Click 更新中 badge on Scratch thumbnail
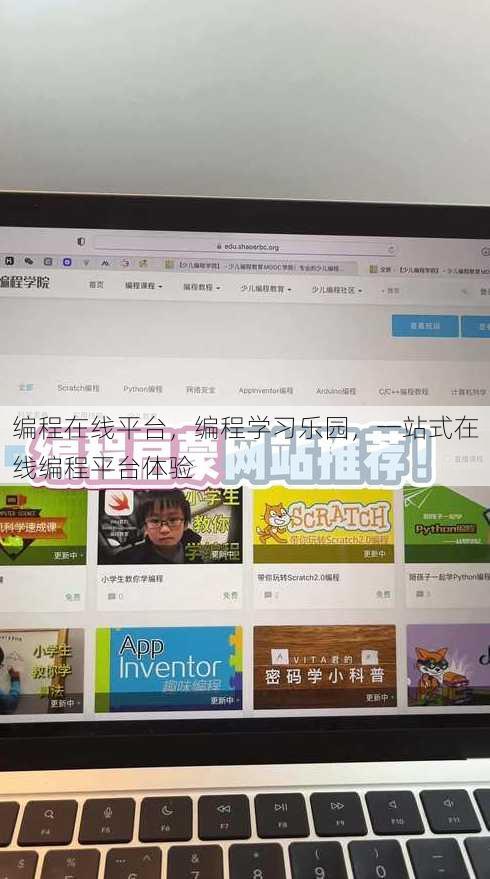Image resolution: width=490 pixels, height=879 pixels. click(376, 554)
